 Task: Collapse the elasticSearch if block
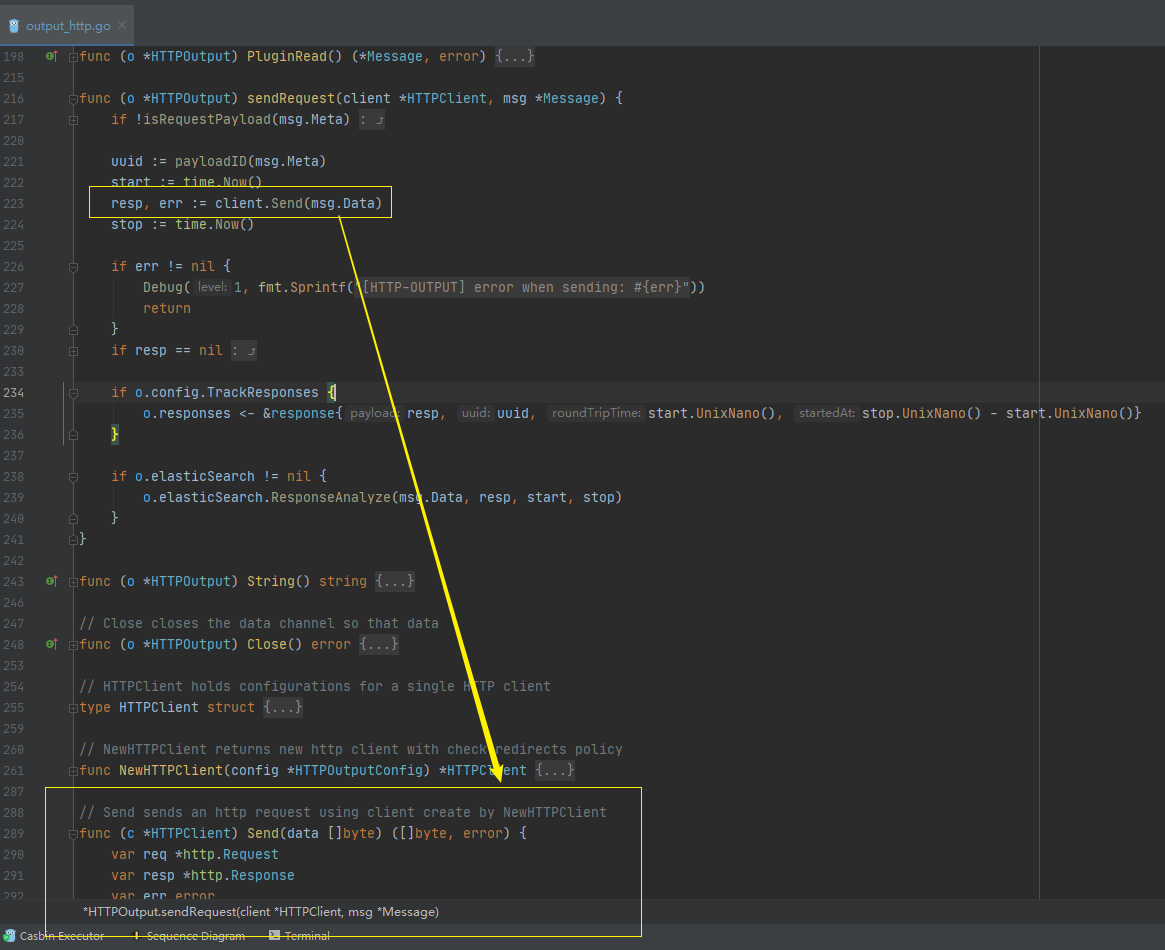click(73, 477)
